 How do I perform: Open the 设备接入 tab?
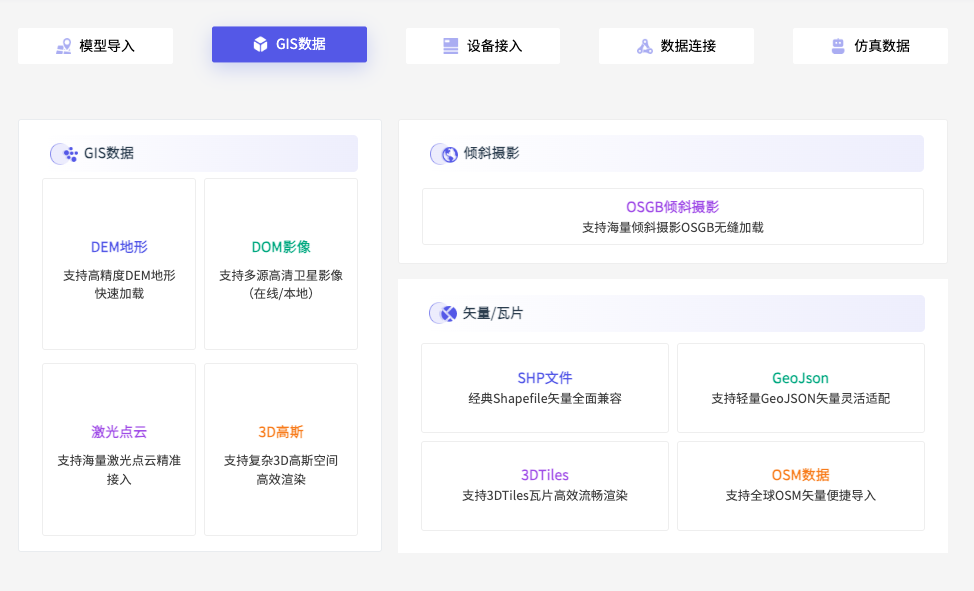483,46
